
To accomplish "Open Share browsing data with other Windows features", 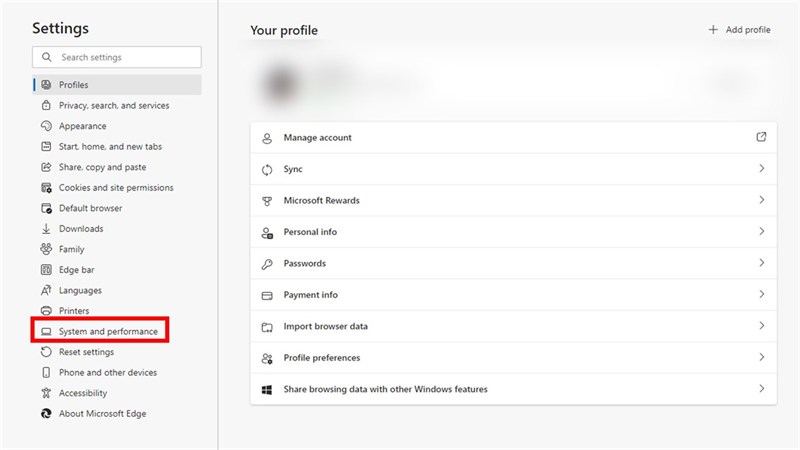I will tap(513, 389).
